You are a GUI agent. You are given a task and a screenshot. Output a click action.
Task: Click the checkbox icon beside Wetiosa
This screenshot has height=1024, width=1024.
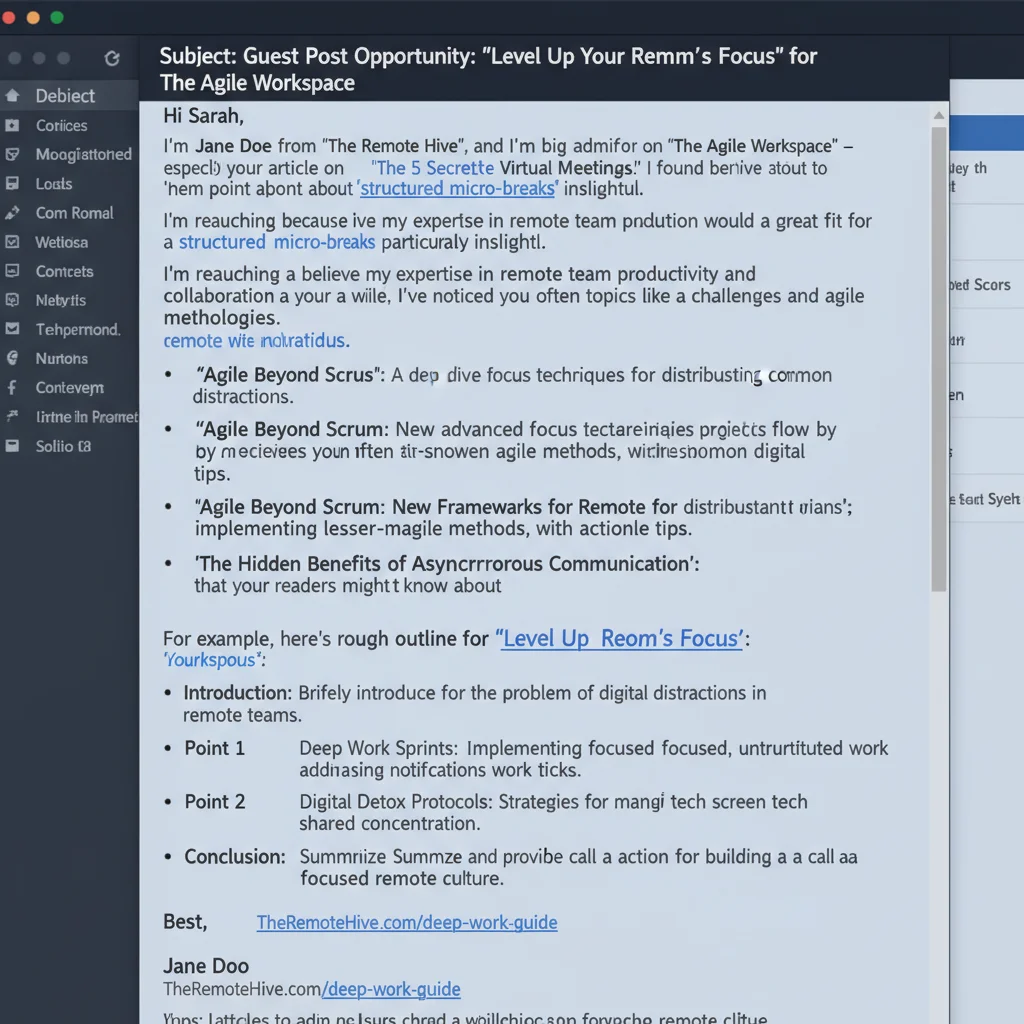[x=12, y=242]
